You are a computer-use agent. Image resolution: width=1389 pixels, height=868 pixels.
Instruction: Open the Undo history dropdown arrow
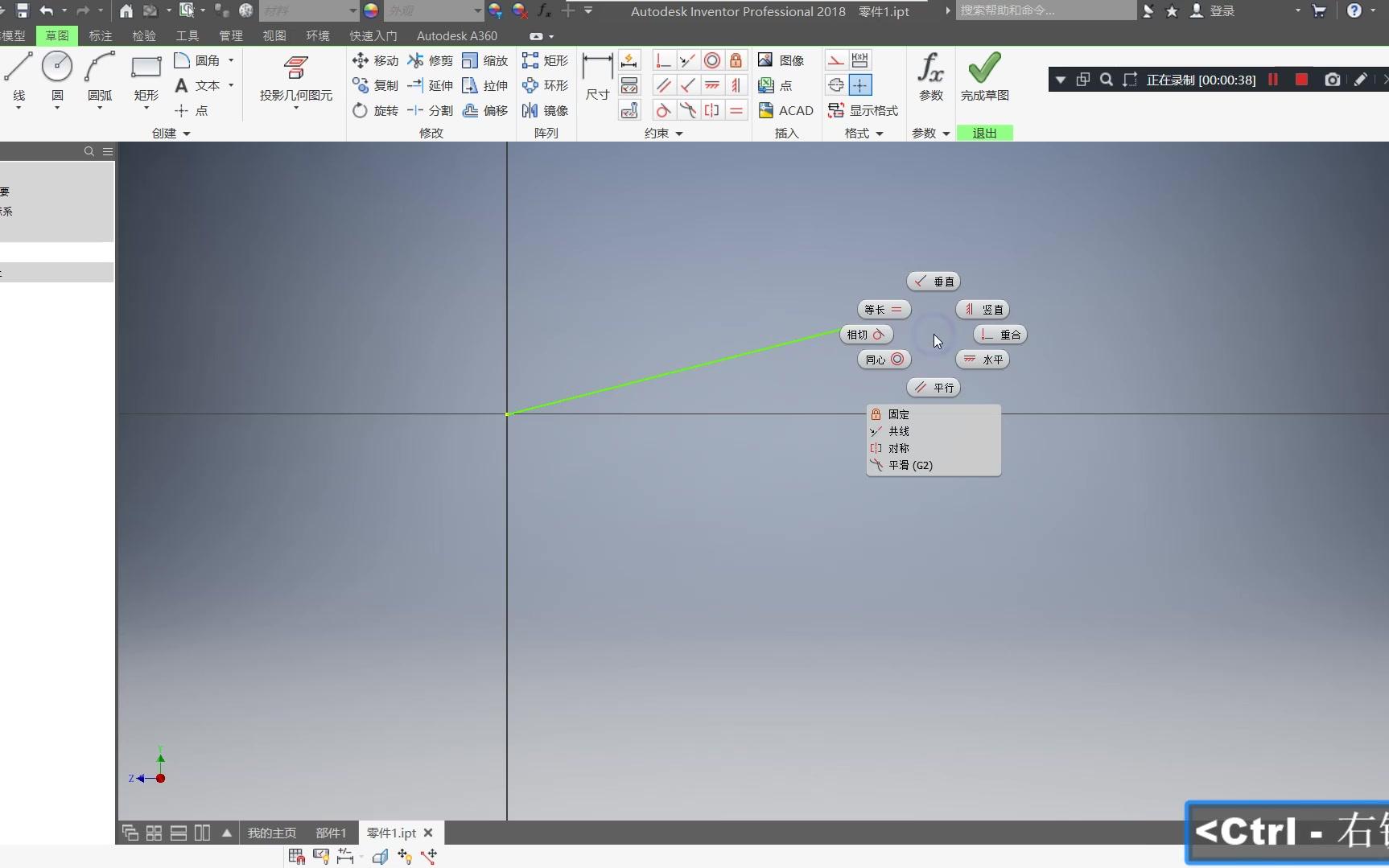point(64,10)
